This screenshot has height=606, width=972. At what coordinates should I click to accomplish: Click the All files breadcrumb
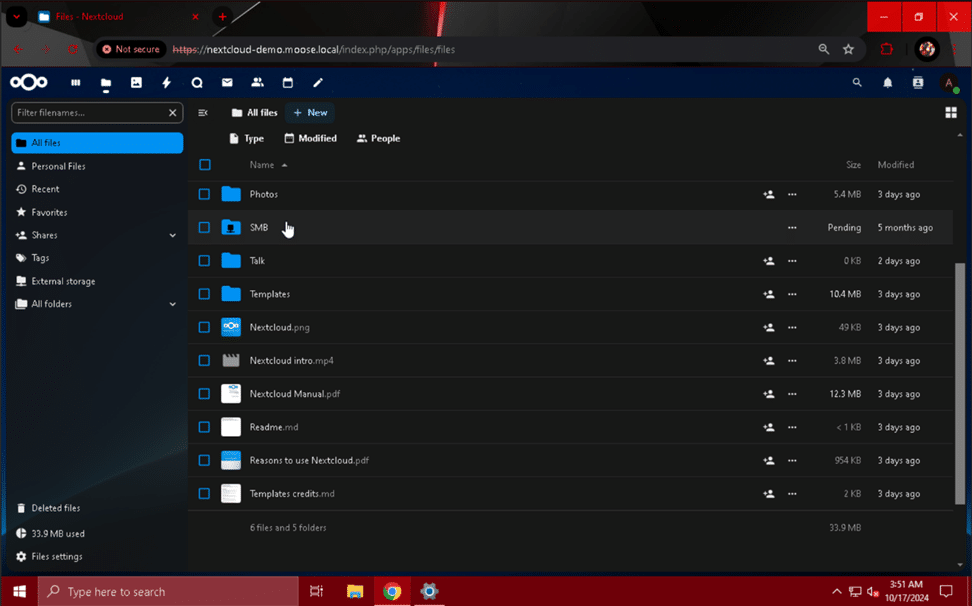point(255,113)
